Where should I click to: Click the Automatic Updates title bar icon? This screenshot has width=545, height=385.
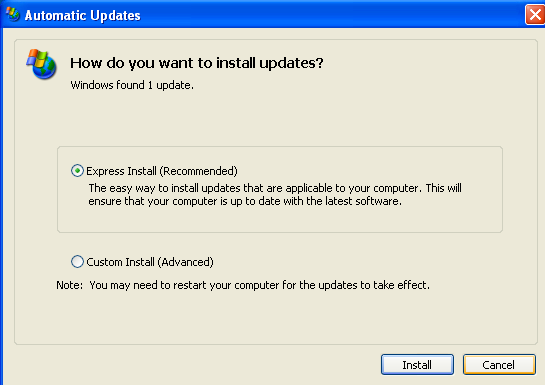pyautogui.click(x=13, y=14)
